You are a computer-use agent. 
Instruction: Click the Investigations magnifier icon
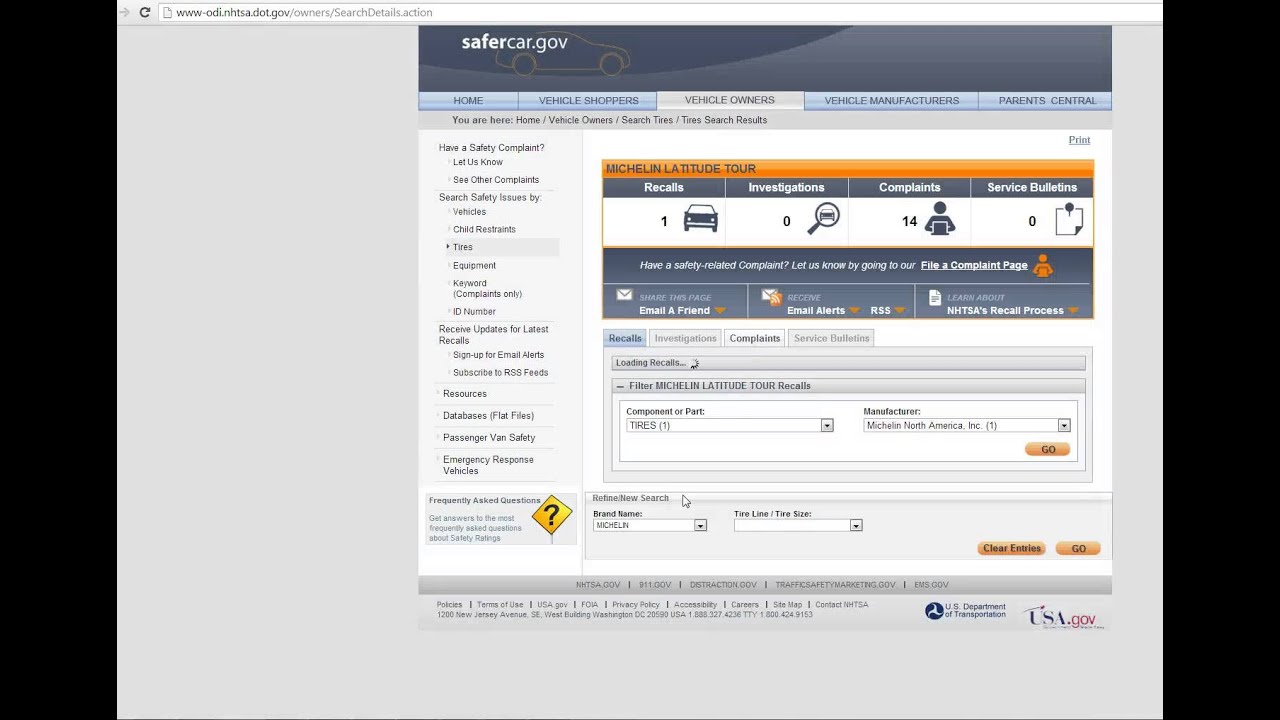click(824, 218)
